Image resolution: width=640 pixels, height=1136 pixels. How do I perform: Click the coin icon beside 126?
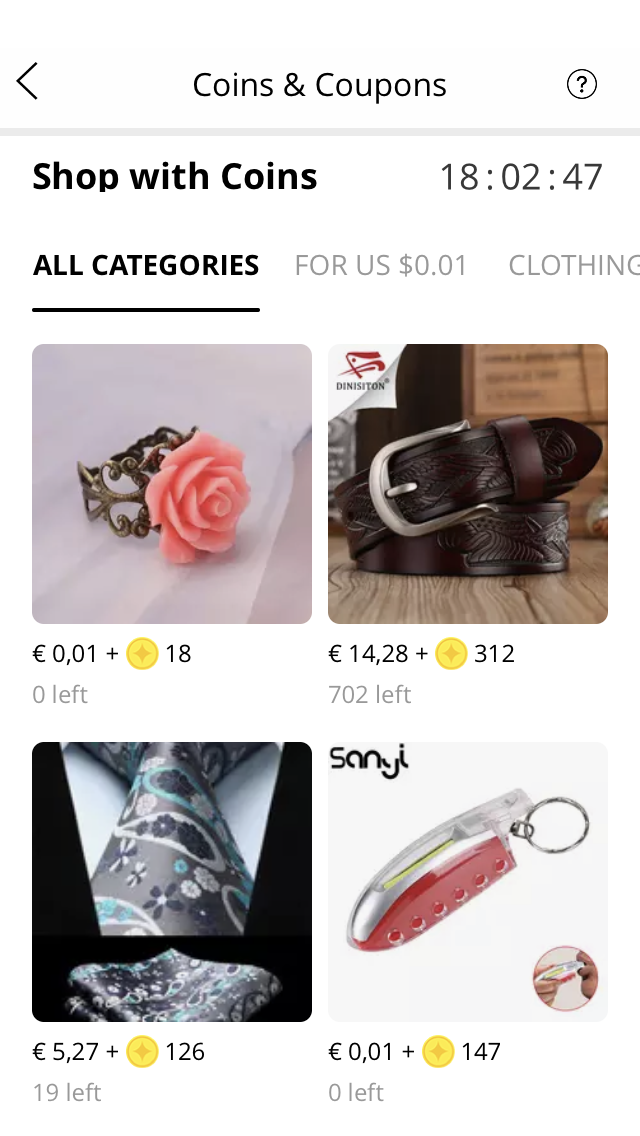142,1051
